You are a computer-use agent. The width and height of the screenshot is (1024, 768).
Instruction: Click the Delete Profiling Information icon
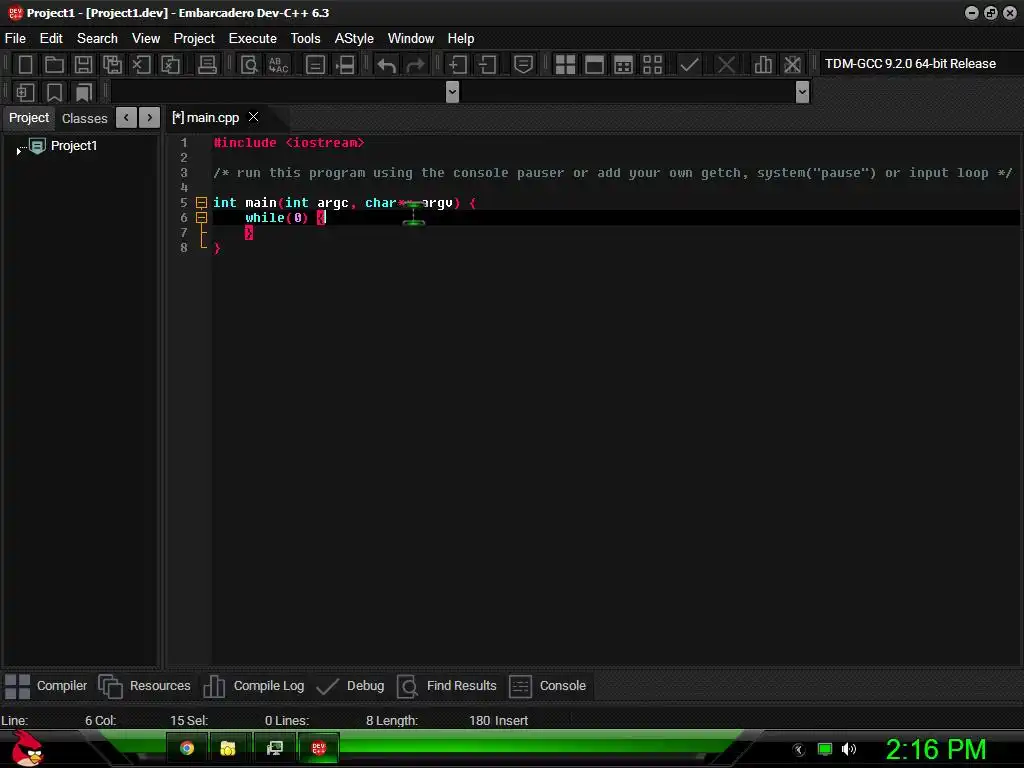coord(792,64)
